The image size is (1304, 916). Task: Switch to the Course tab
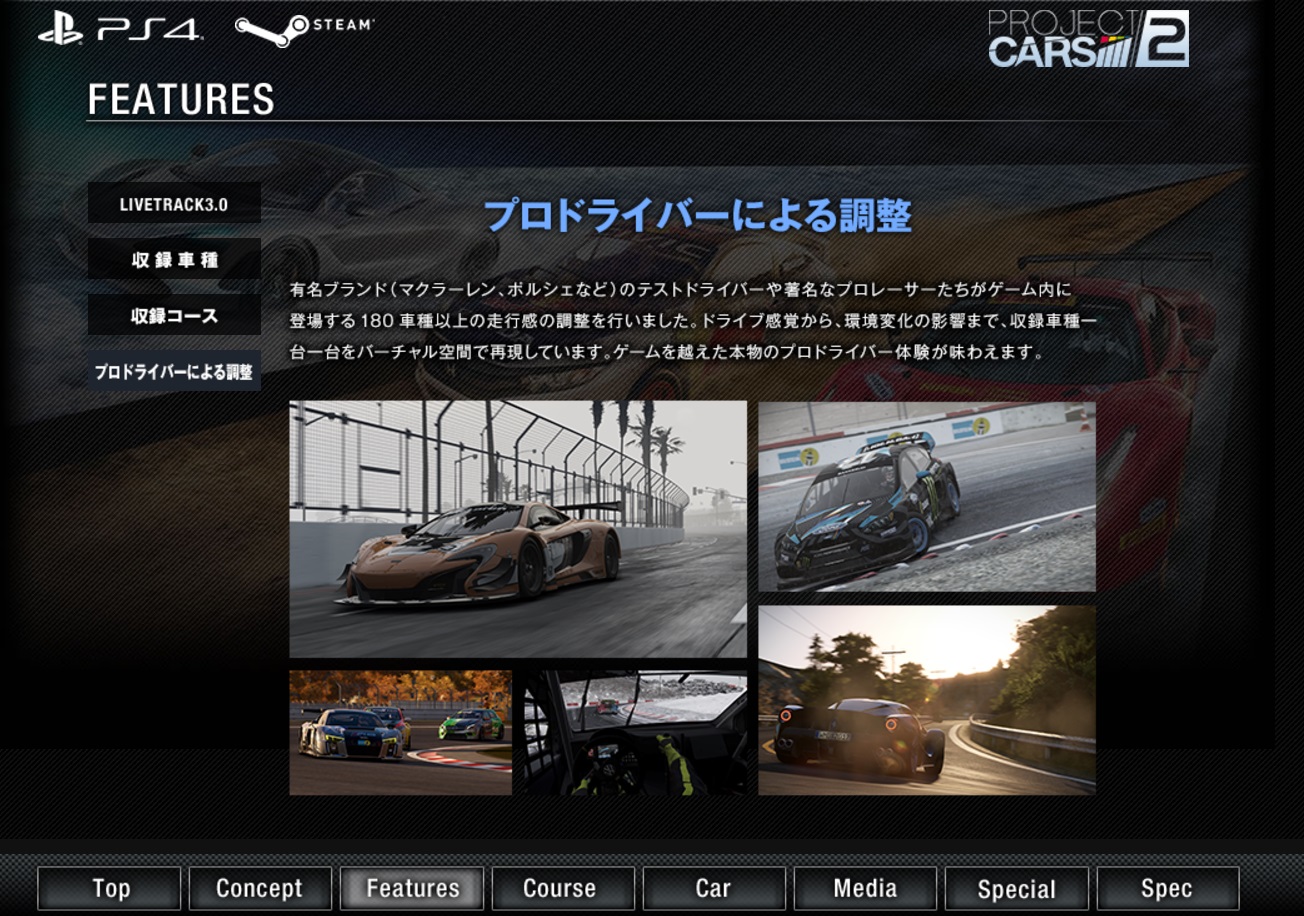click(563, 888)
